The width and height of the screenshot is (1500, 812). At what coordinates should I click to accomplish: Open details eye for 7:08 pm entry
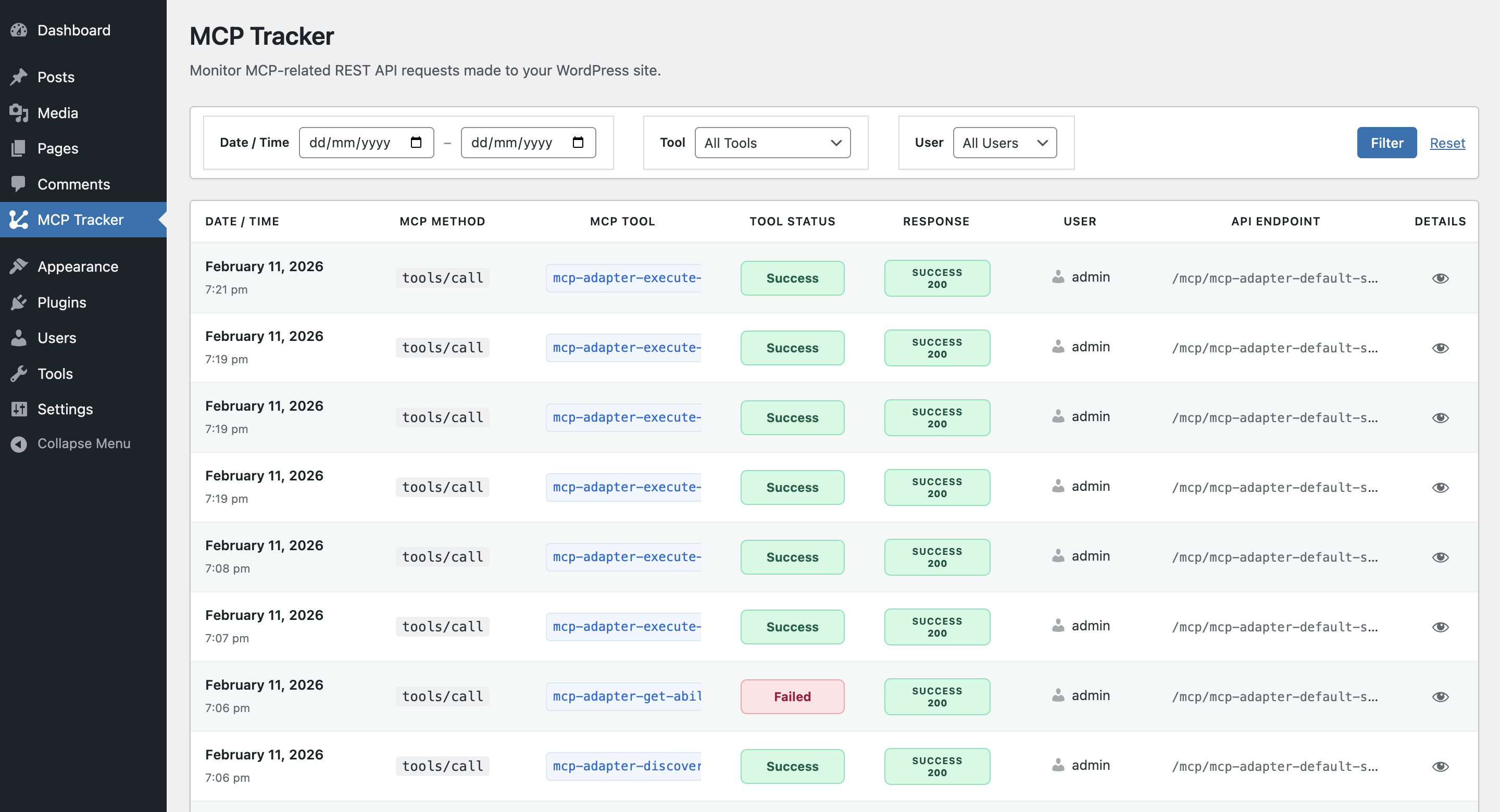tap(1440, 557)
